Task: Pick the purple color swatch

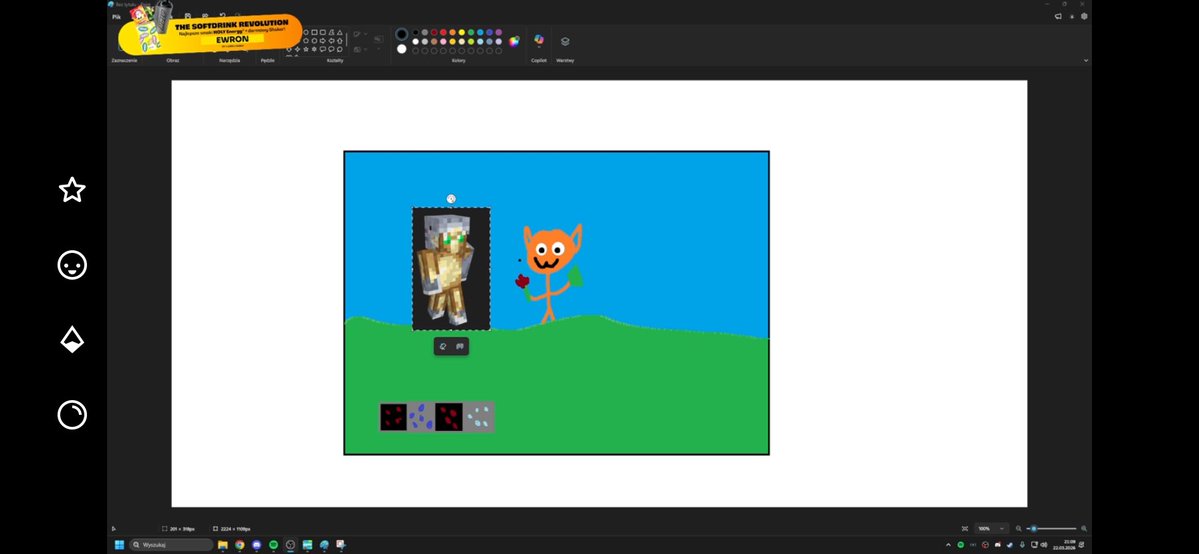Action: click(x=499, y=32)
